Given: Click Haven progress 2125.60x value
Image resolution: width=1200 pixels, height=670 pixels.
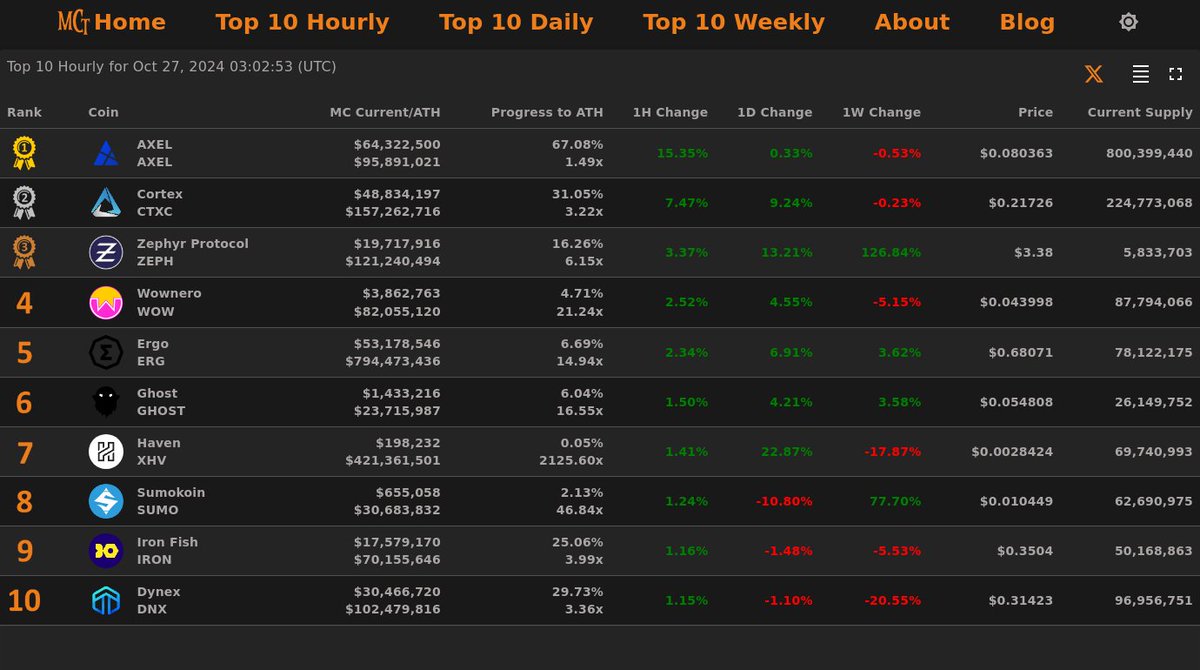Looking at the screenshot, I should (572, 461).
